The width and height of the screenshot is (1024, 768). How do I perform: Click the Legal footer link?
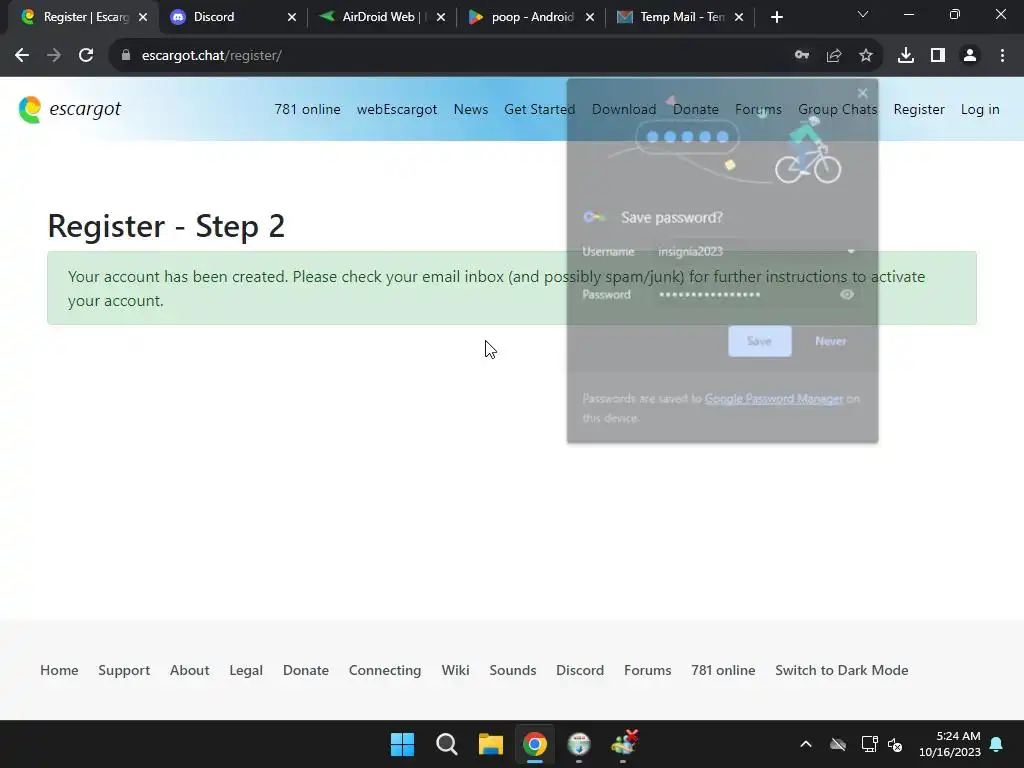click(x=246, y=670)
